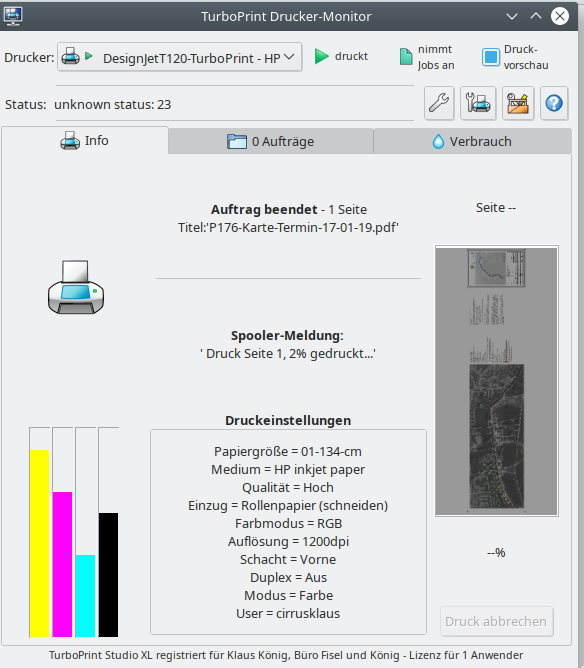The width and height of the screenshot is (584, 668).
Task: Toggle the Druckvorschau blue square
Action: [x=490, y=57]
